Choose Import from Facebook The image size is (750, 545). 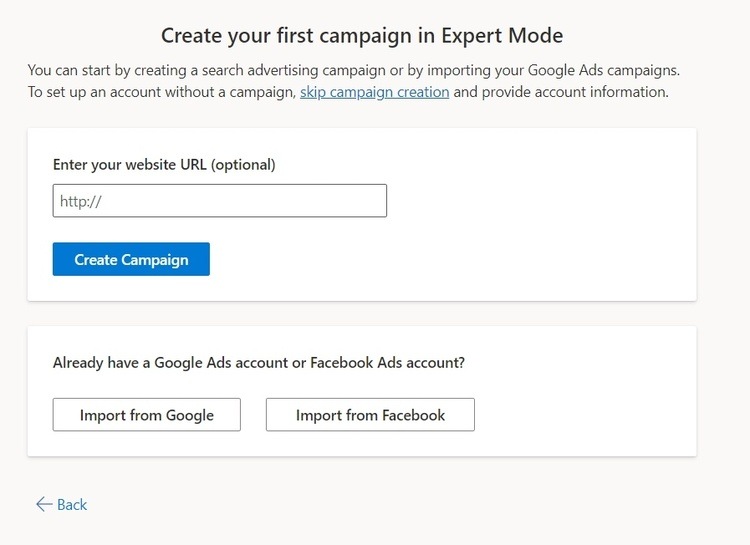pos(370,415)
